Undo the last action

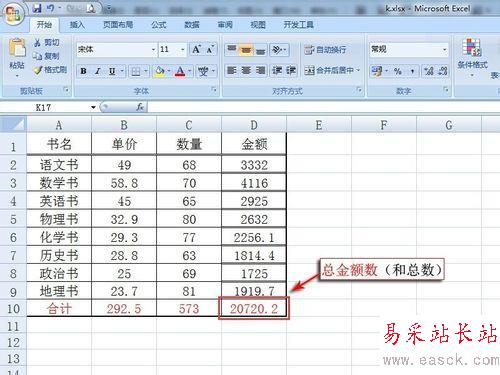coord(51,8)
